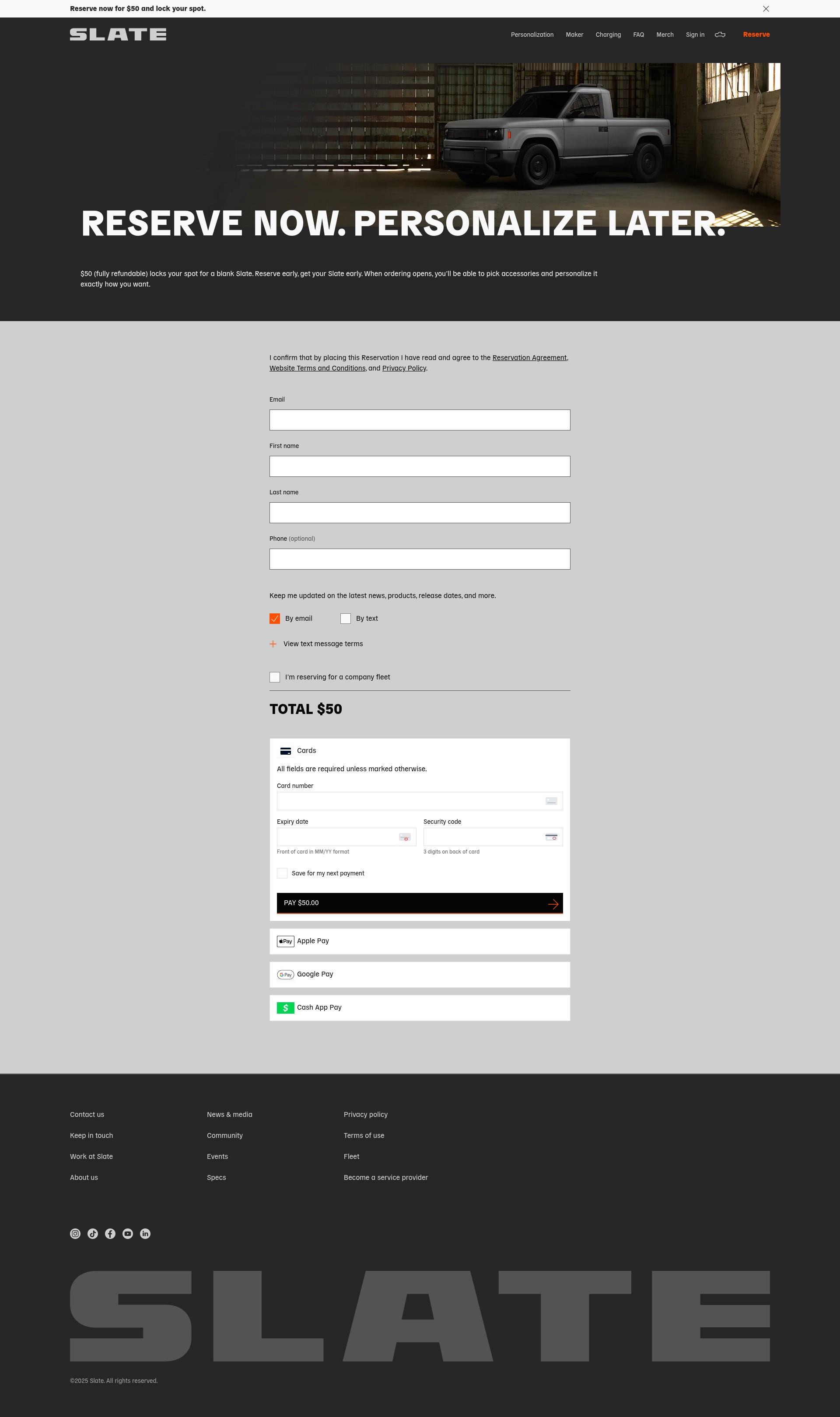This screenshot has width=840, height=1417.
Task: Focus the Card number field
Action: 420,801
